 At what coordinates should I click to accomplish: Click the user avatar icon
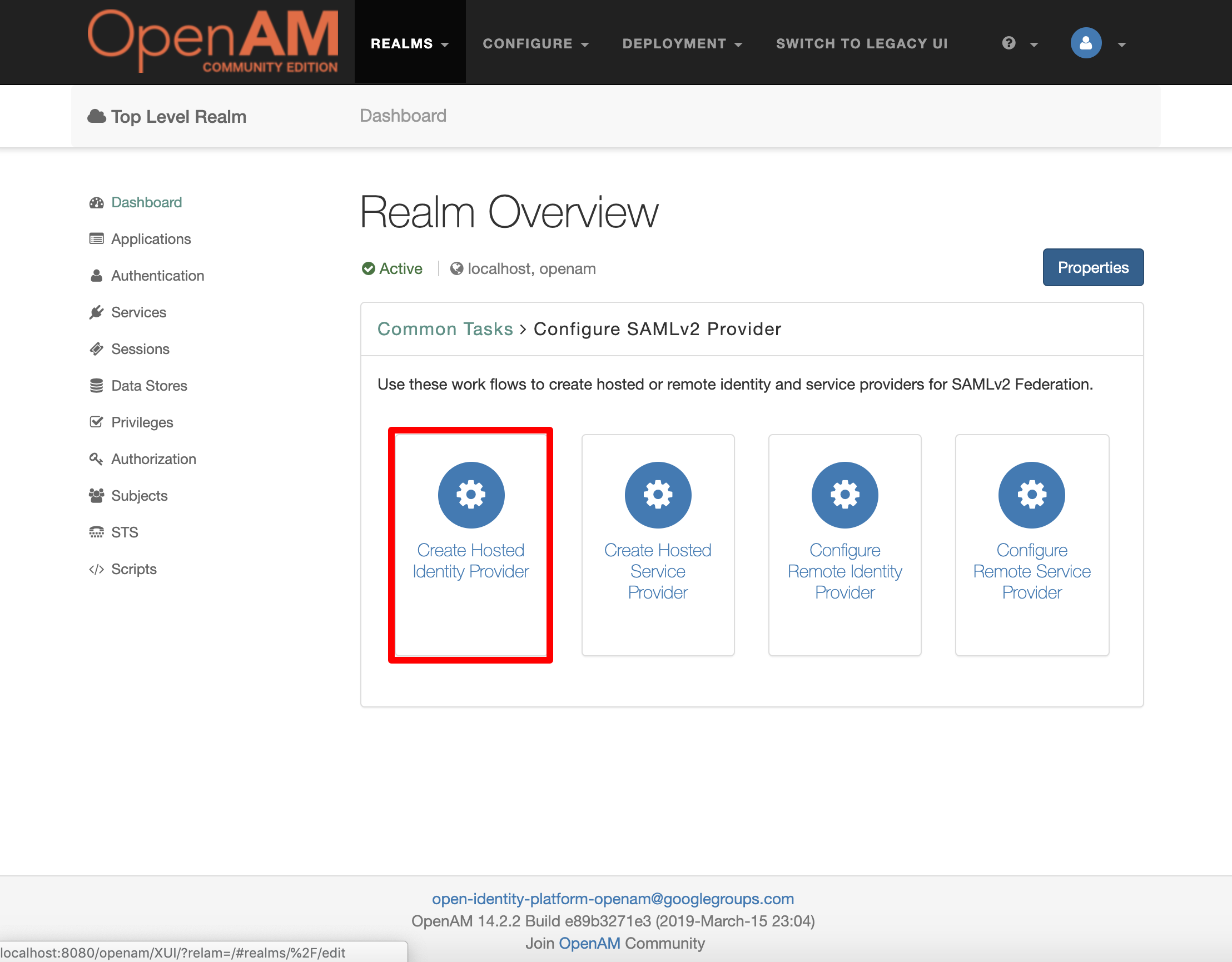(1086, 43)
